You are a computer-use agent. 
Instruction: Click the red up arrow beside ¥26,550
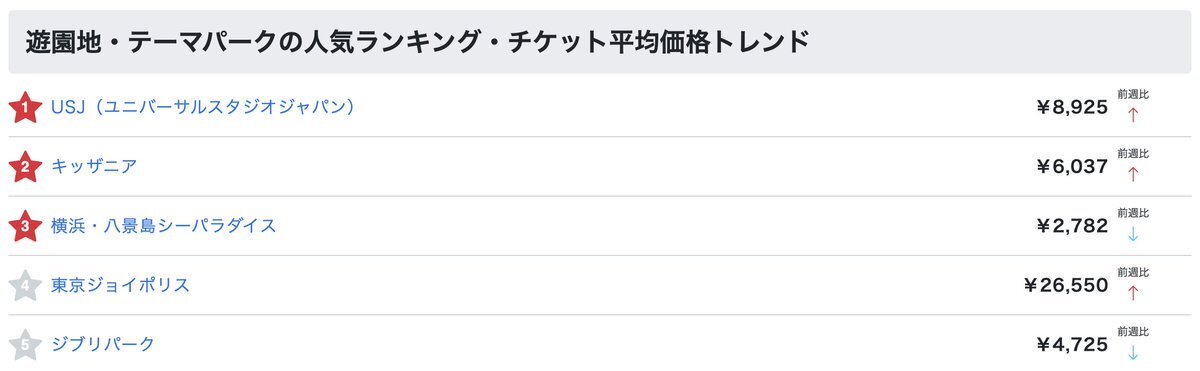1133,293
